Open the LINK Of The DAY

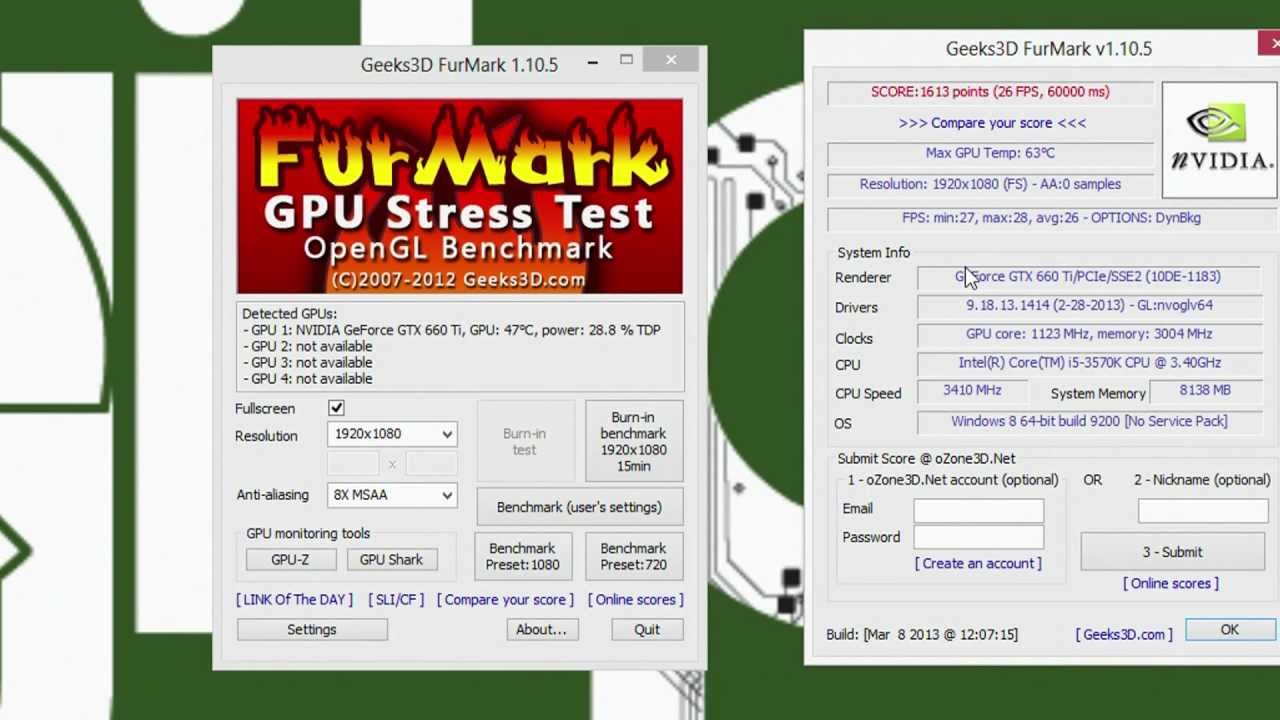(294, 599)
